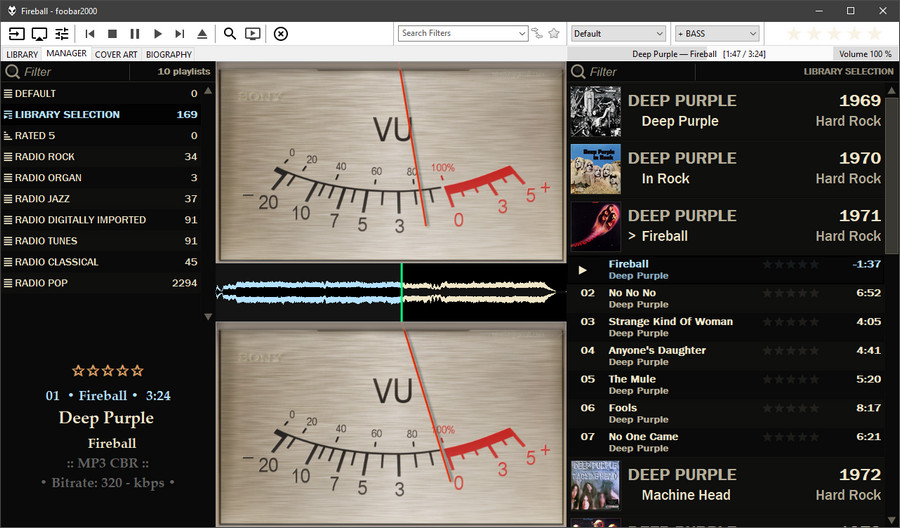
Task: Select the track No No No
Action: click(727, 298)
